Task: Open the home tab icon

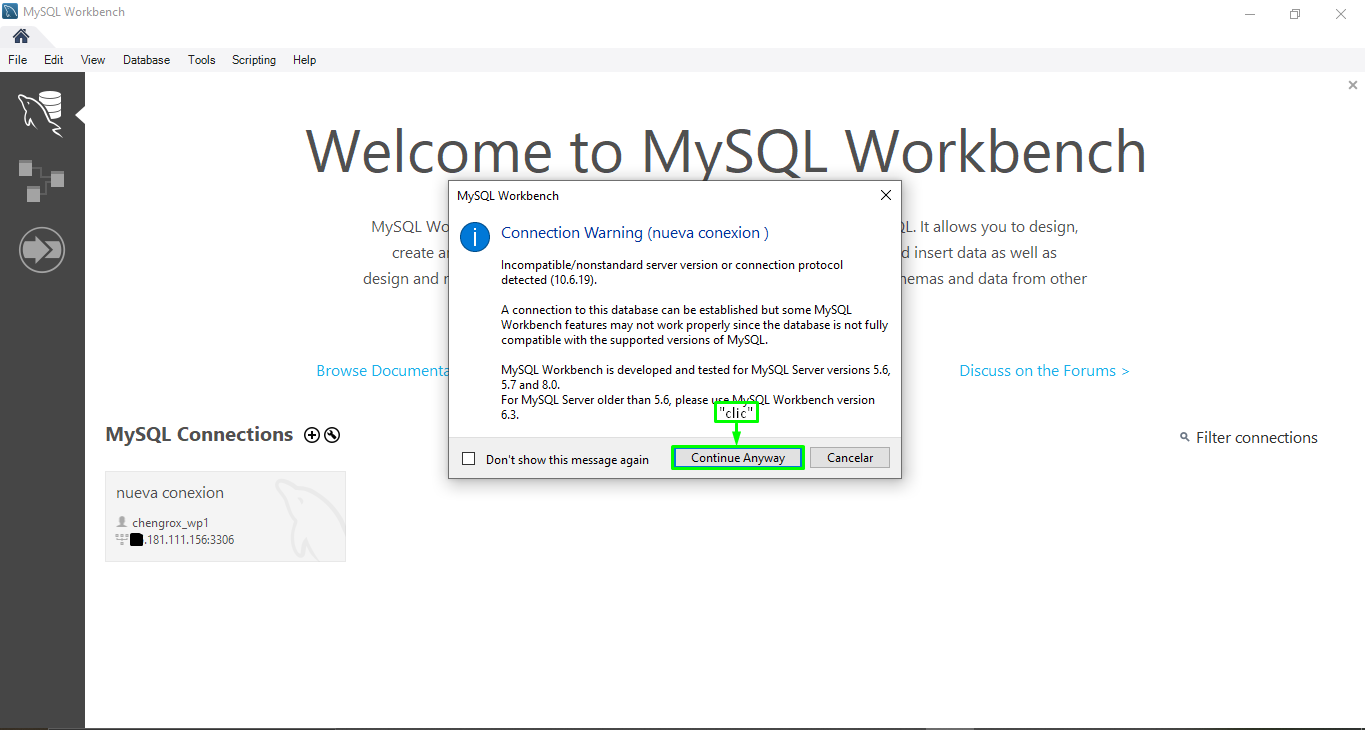Action: 21,36
